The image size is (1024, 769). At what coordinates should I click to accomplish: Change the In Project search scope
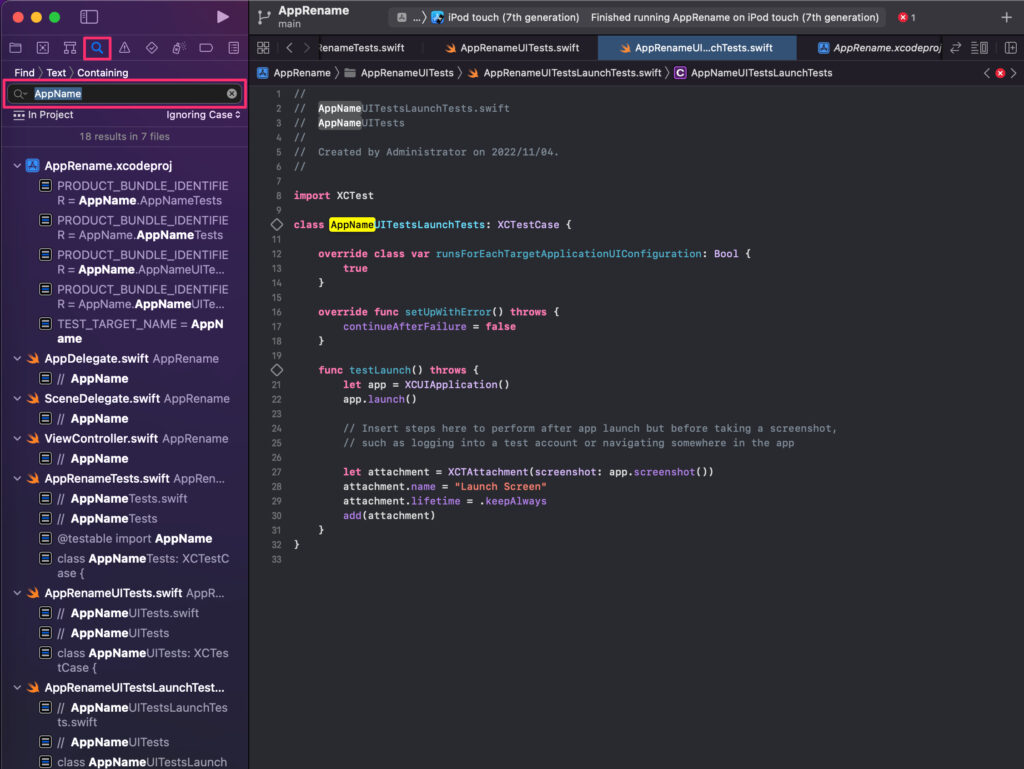pos(43,115)
